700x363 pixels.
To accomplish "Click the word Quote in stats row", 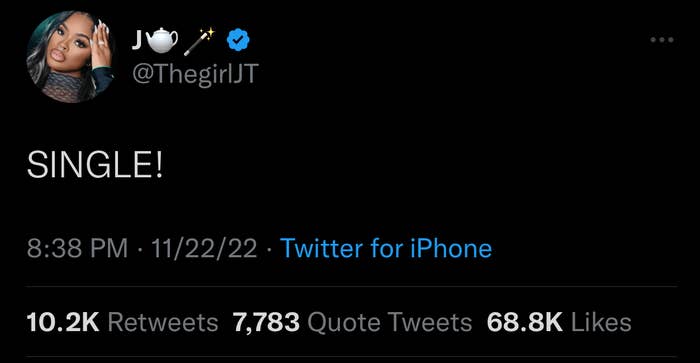I will (343, 322).
